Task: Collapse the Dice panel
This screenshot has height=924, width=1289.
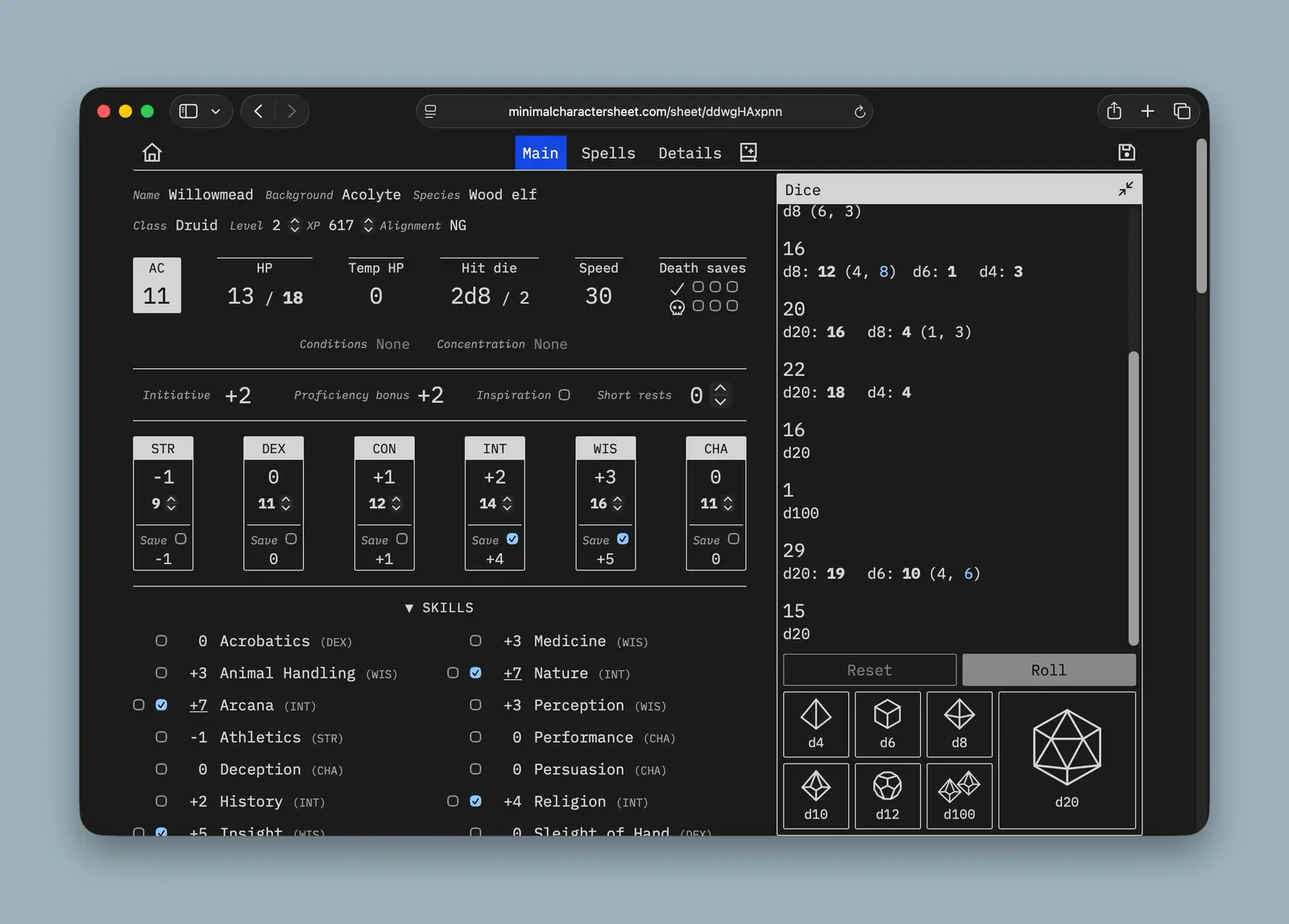Action: click(x=1125, y=189)
